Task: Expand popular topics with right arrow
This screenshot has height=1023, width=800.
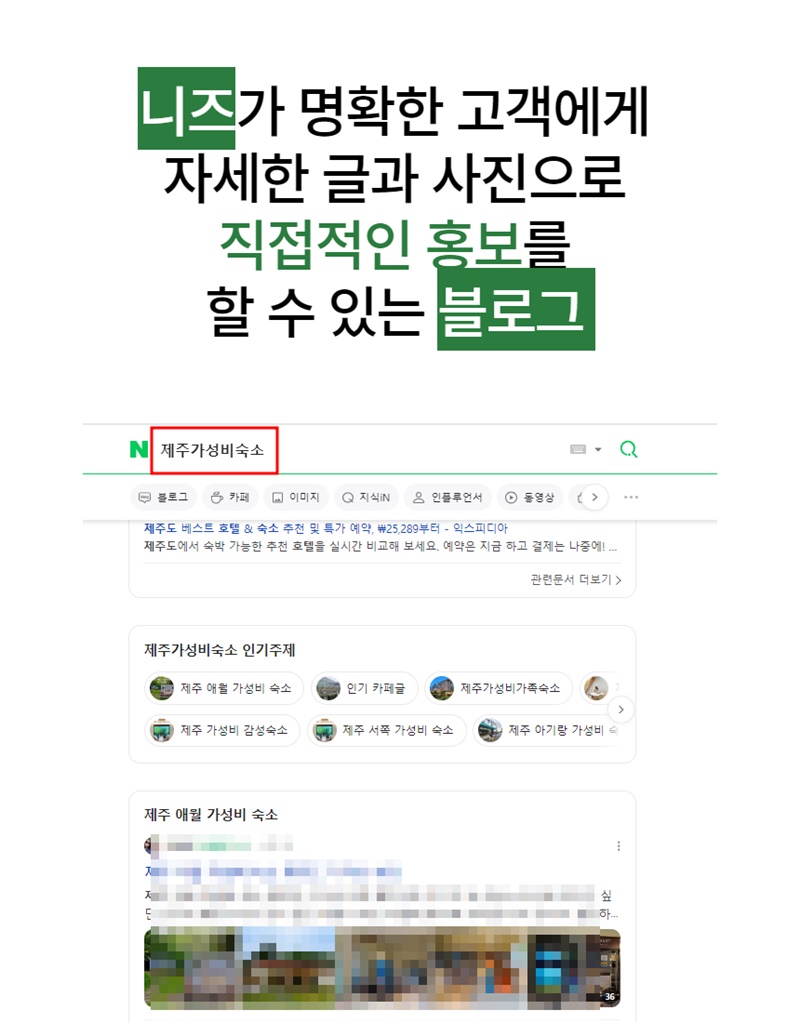Action: (621, 709)
